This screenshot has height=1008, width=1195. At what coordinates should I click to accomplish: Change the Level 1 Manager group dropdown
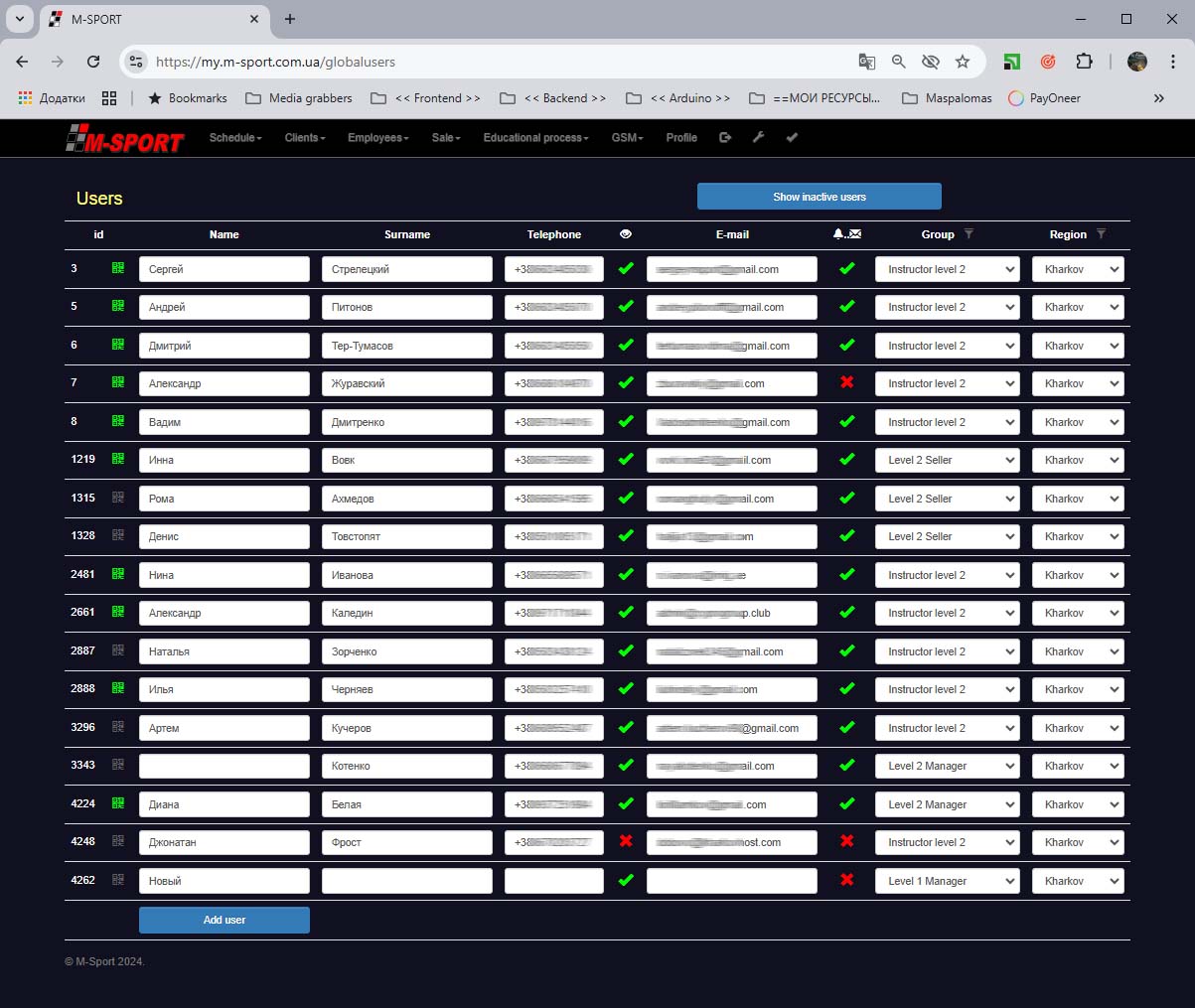tap(947, 881)
